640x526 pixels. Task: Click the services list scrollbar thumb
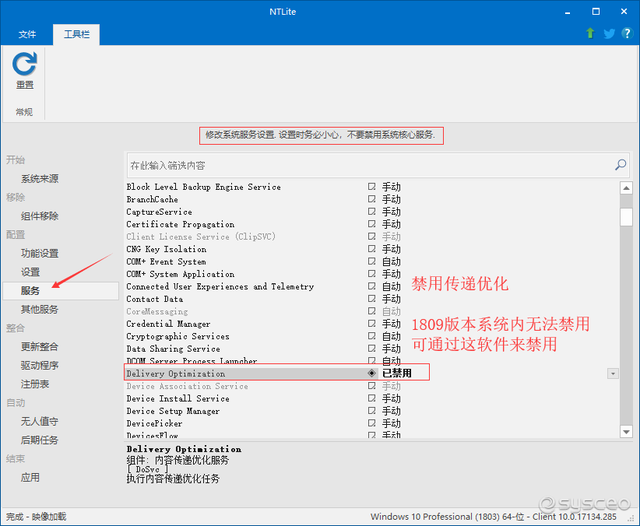pos(626,217)
